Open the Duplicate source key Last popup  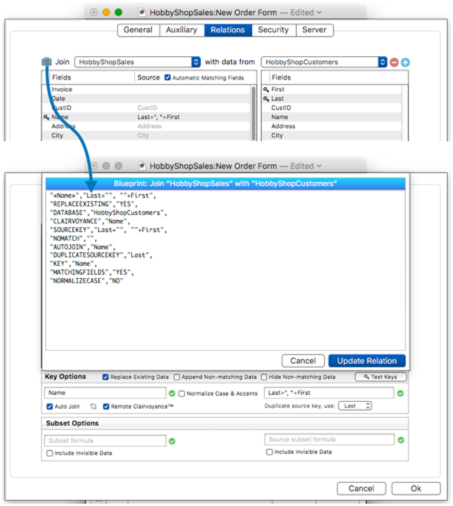click(355, 406)
